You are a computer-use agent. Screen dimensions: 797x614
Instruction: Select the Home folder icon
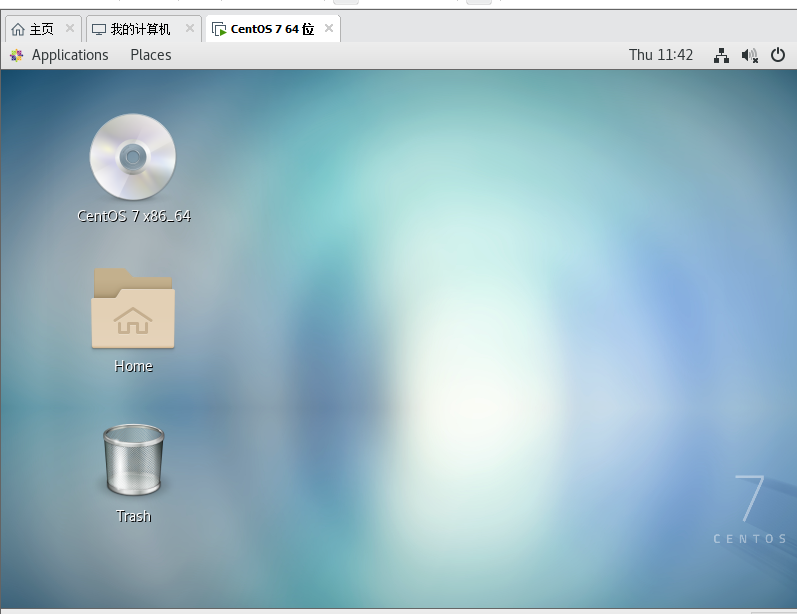tap(133, 309)
